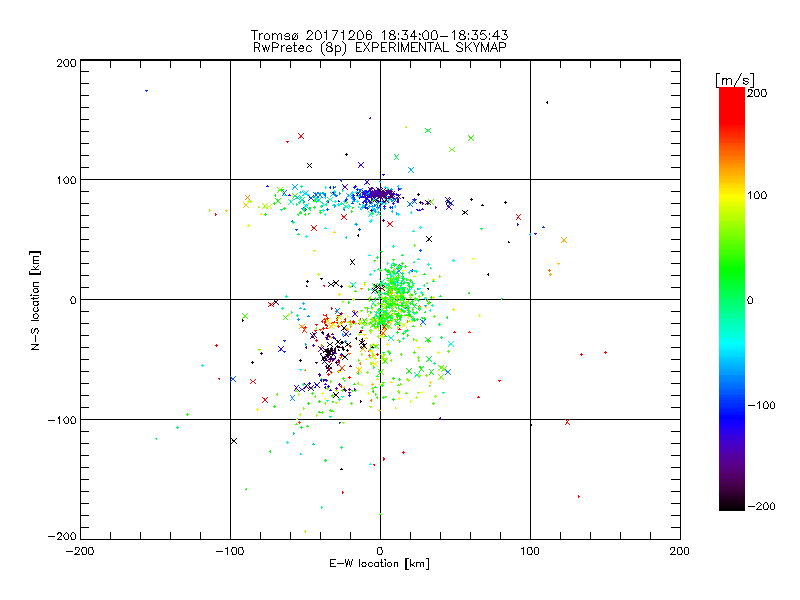800x600 pixels.
Task: Click the dense purple meteor cluster near north 85 km
Action: (x=378, y=194)
